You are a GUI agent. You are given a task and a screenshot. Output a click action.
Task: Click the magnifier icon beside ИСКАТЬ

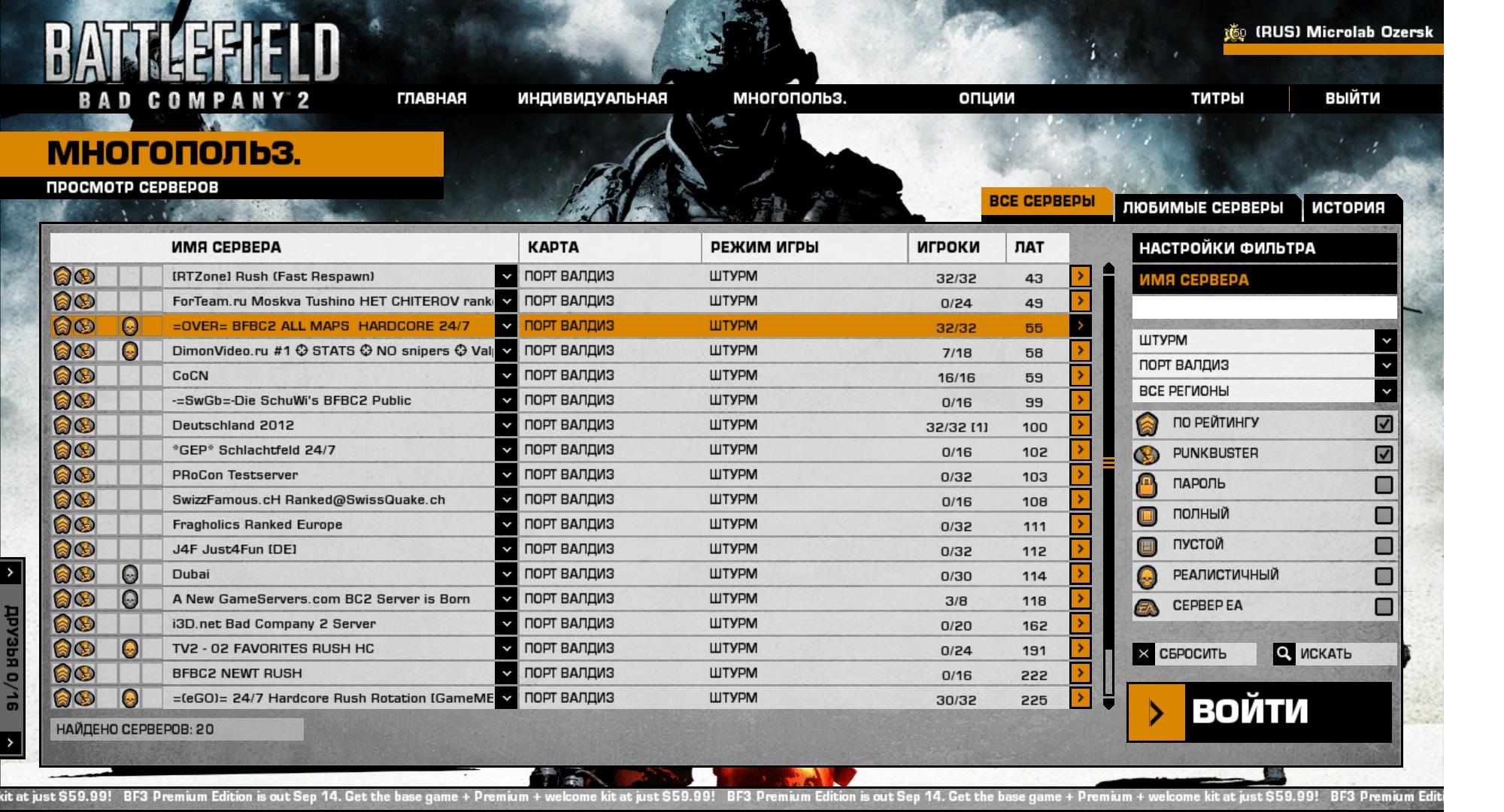coord(1284,654)
